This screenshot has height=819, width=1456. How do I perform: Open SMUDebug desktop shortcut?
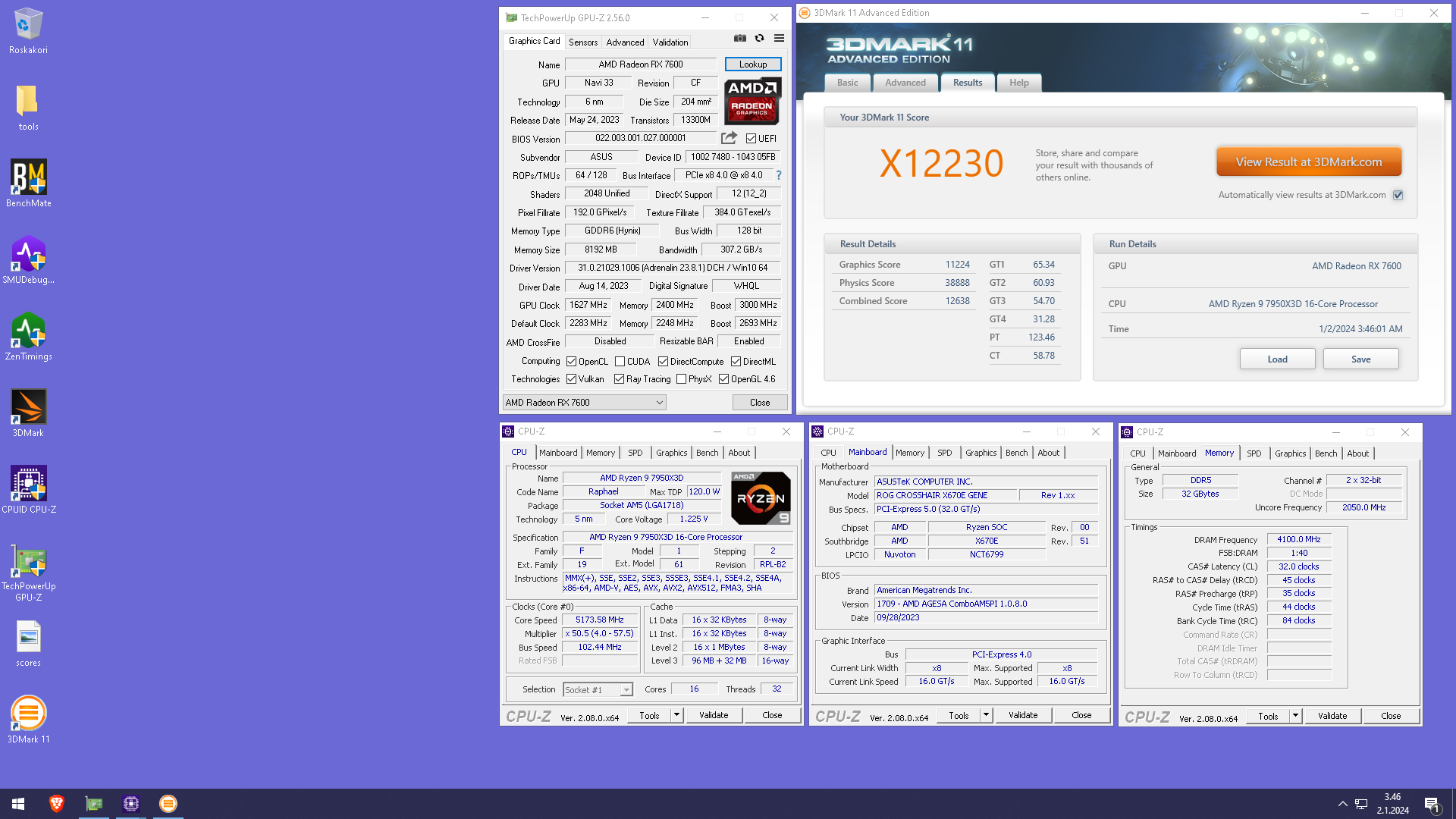click(x=28, y=259)
